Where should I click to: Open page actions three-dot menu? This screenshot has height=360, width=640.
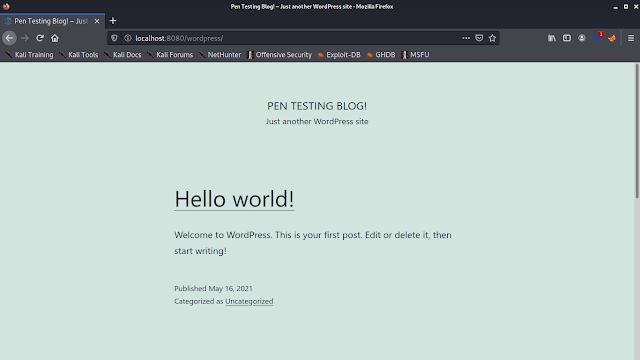[466, 38]
